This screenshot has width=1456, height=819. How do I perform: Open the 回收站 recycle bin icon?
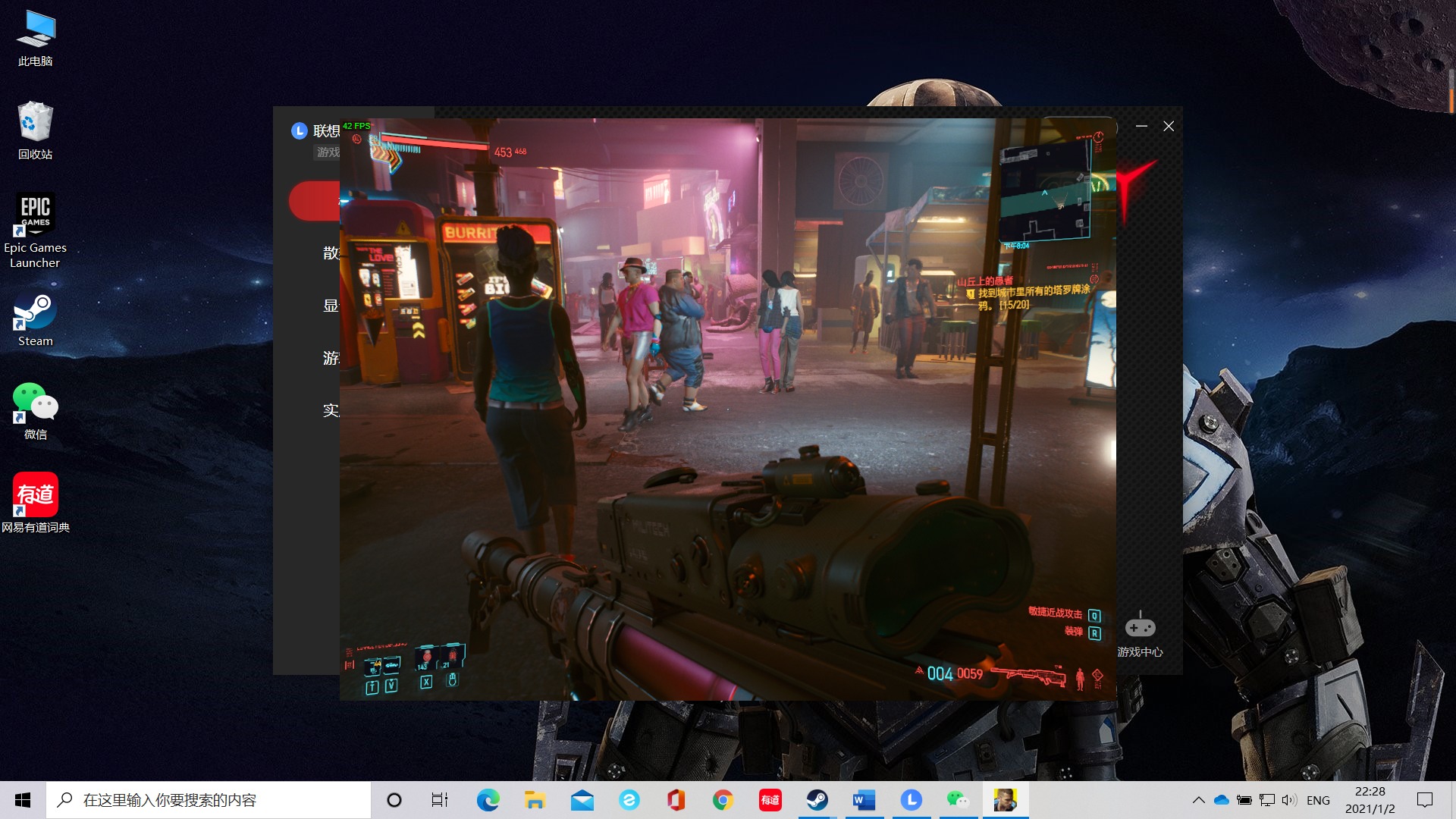pyautogui.click(x=36, y=131)
